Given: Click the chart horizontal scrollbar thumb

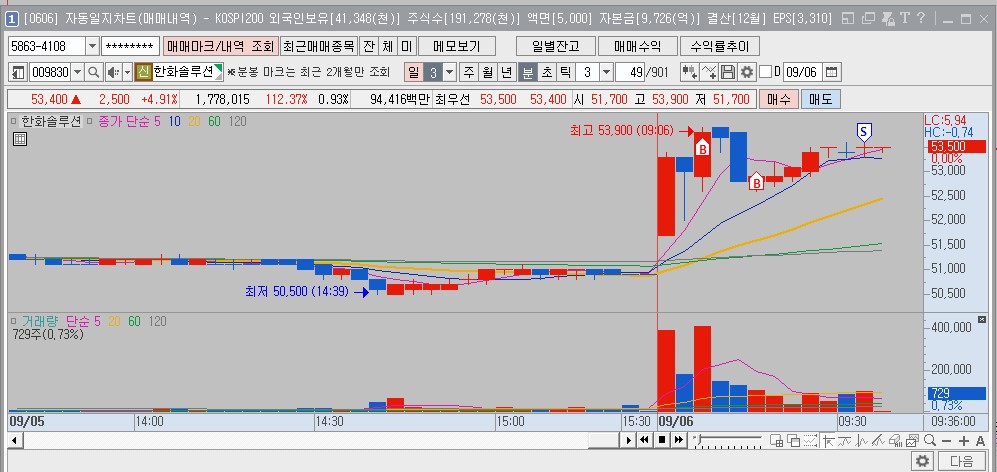Looking at the screenshot, I should tap(603, 440).
